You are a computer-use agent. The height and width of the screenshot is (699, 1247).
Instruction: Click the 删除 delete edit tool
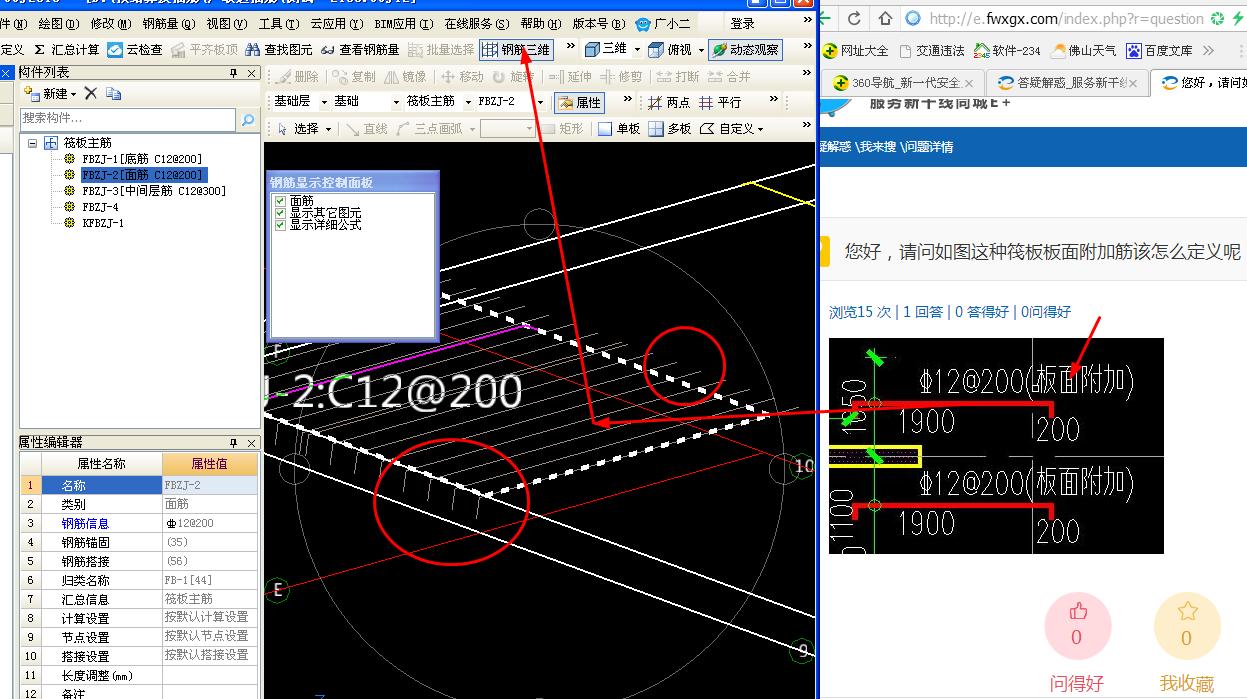click(x=297, y=76)
